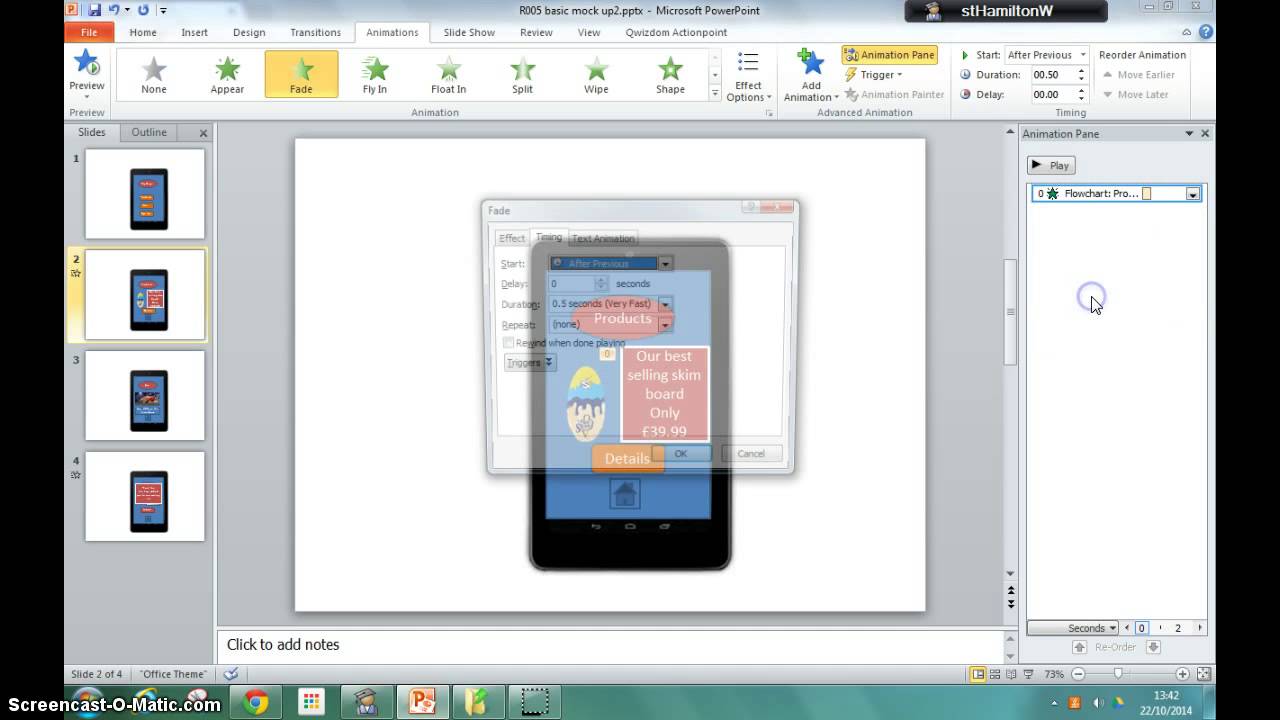This screenshot has height=720, width=1280.
Task: Minimize the ribbon with the caret icon
Action: coord(1187,32)
